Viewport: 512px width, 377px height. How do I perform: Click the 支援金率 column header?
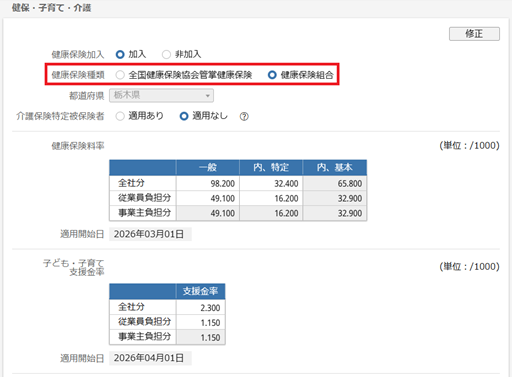[x=200, y=291]
